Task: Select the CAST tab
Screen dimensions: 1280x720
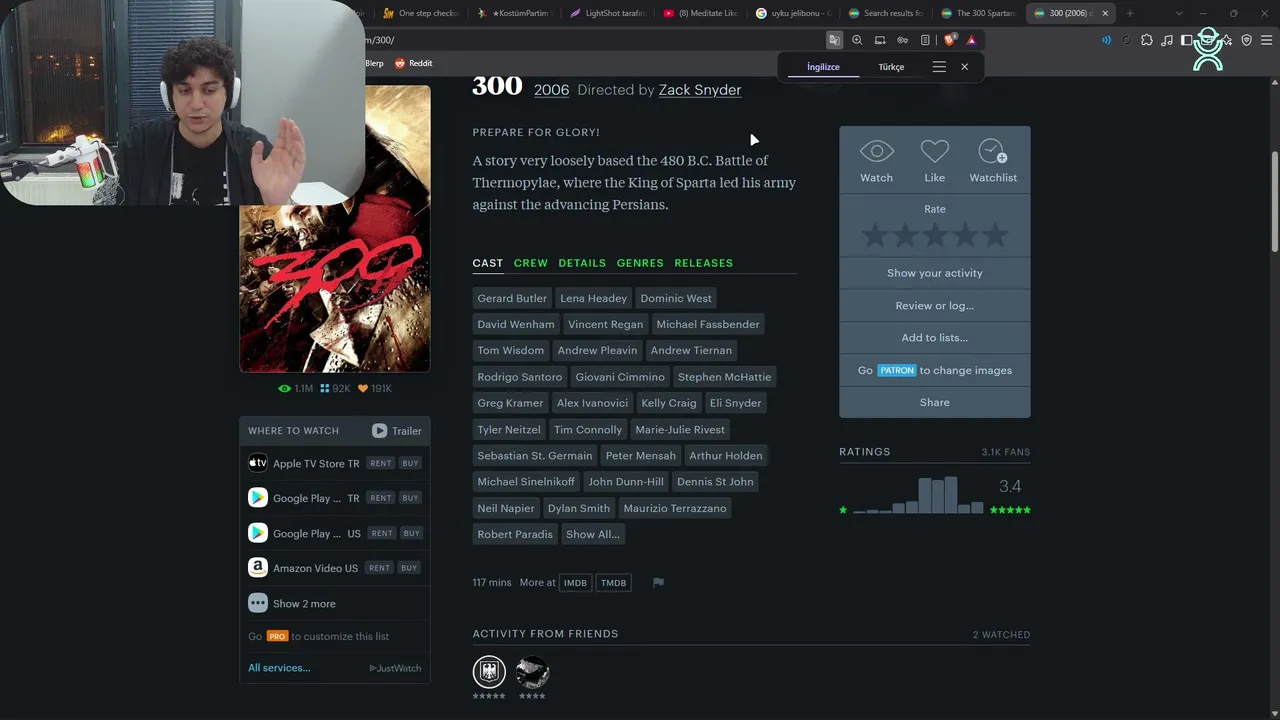Action: click(x=488, y=263)
